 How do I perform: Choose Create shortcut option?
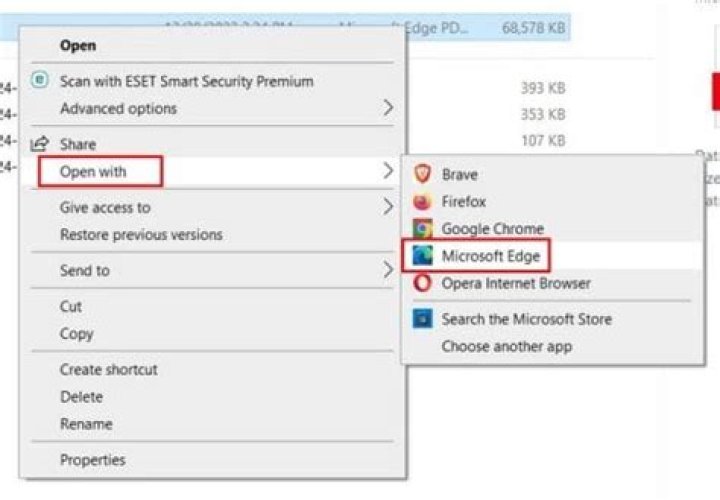108,369
